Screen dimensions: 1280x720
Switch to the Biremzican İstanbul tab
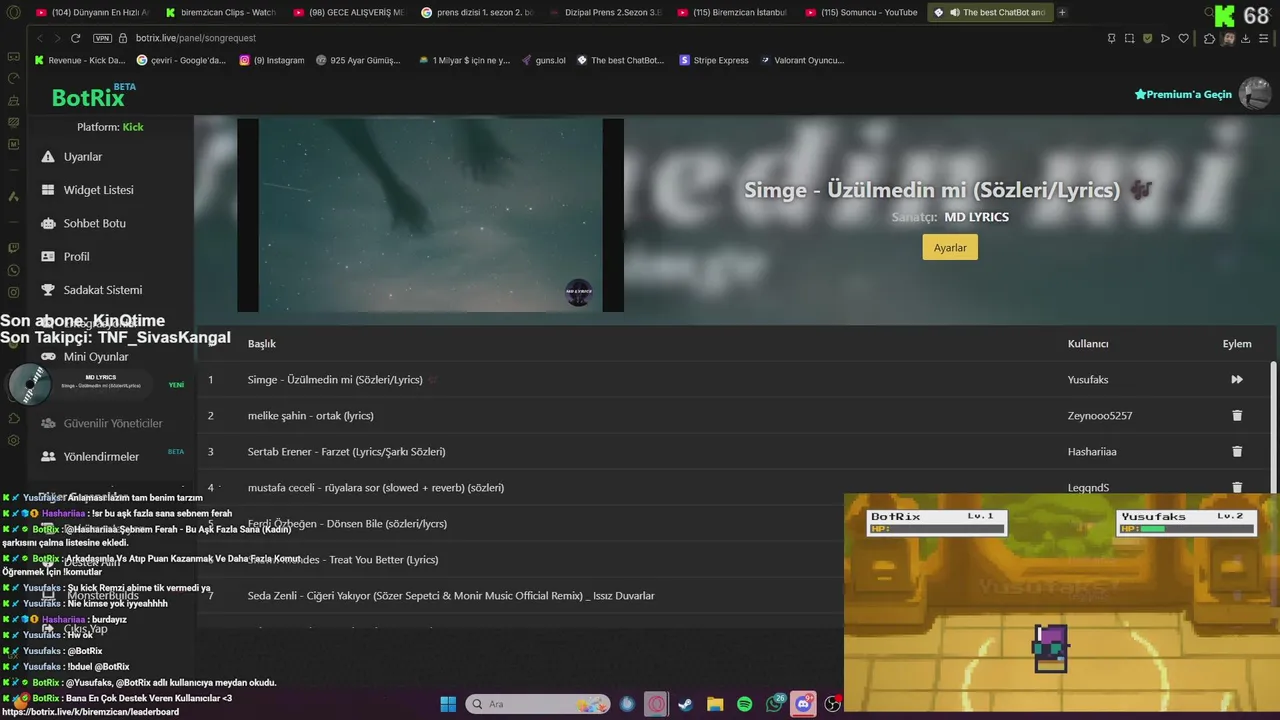pos(733,12)
